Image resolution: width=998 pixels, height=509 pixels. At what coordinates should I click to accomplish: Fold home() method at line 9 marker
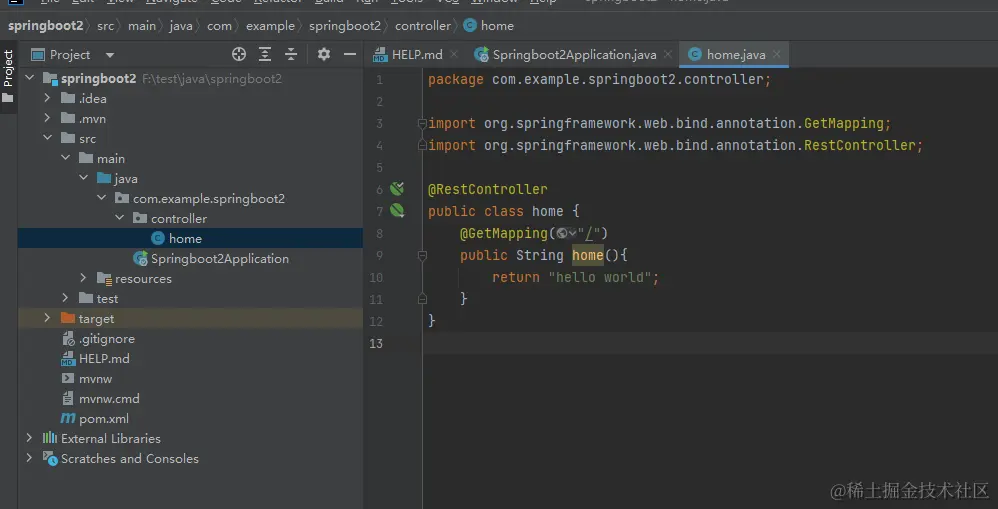421,255
